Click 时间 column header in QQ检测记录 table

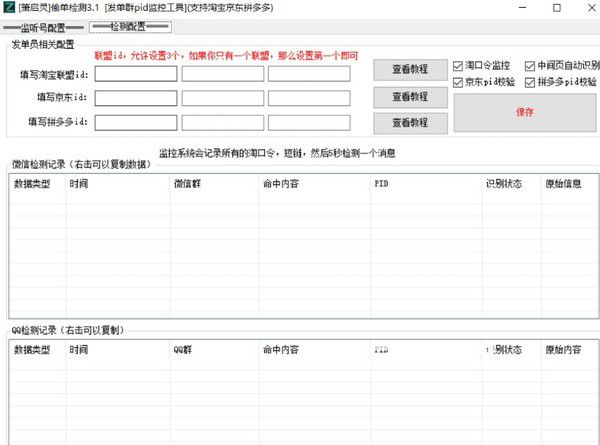click(x=118, y=350)
